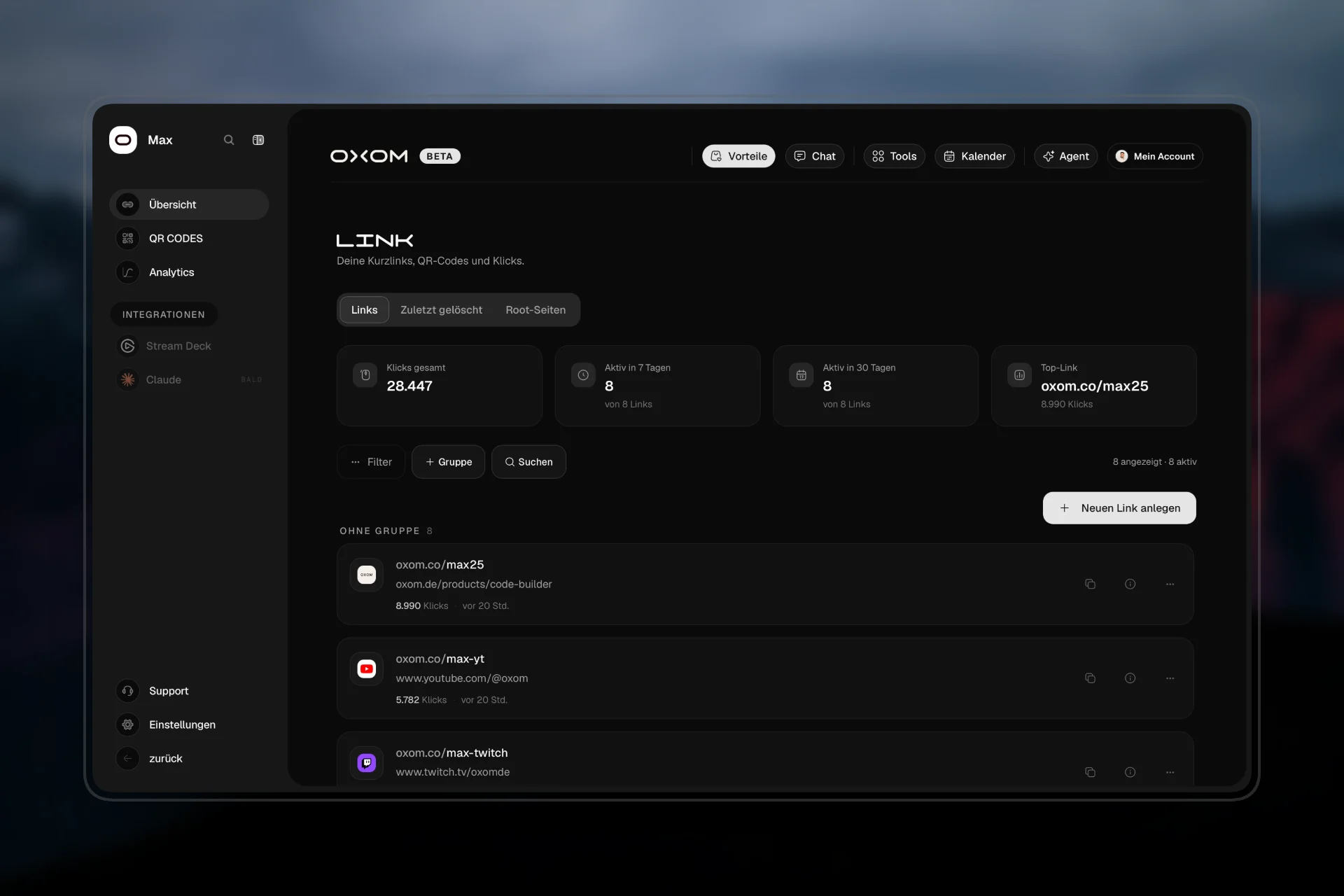Show info for oxom.co/max25
This screenshot has height=896, width=1344.
click(1130, 584)
